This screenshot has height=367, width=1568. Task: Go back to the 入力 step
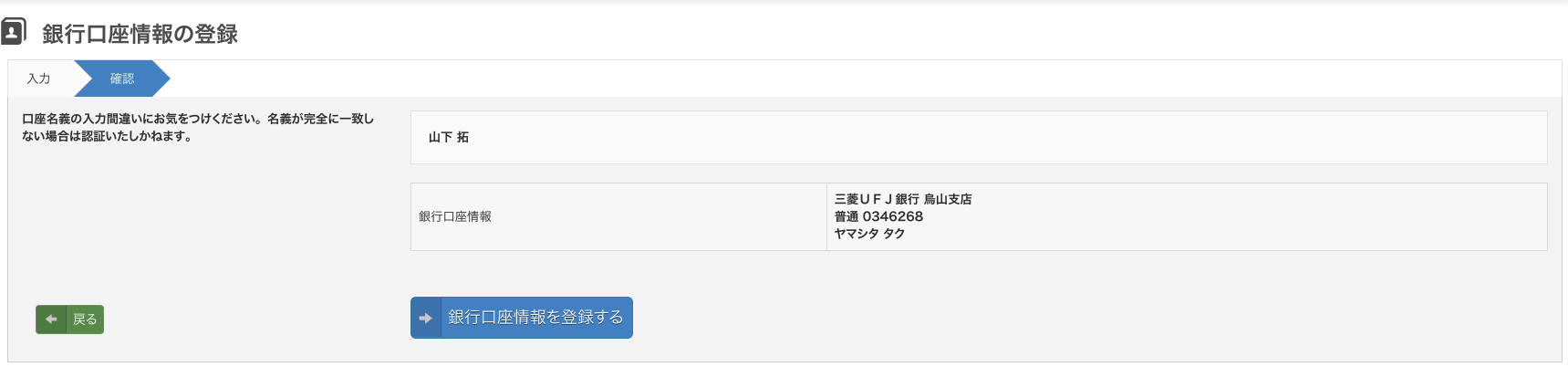tap(38, 79)
